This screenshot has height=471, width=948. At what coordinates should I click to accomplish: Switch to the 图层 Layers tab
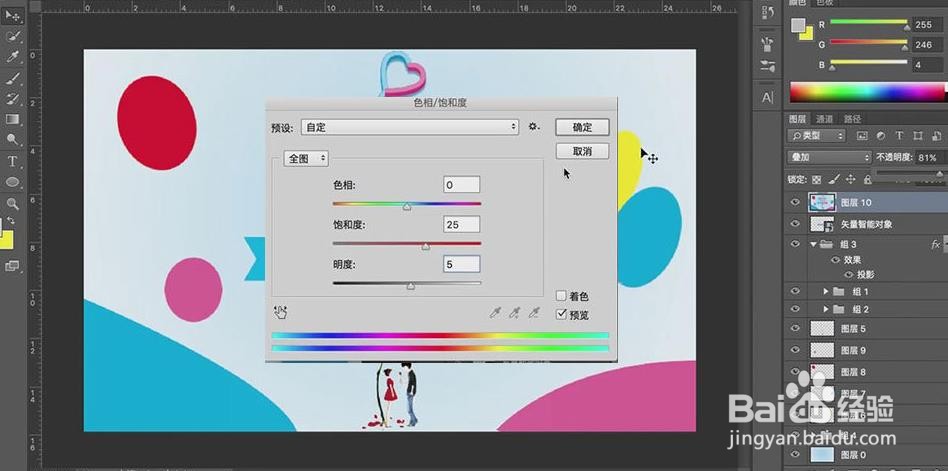pos(797,119)
